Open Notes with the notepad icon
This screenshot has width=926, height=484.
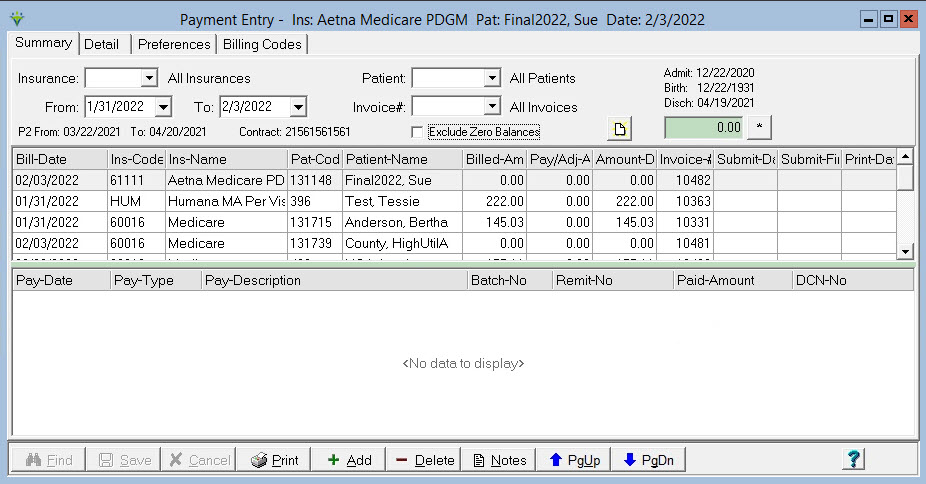[499, 460]
